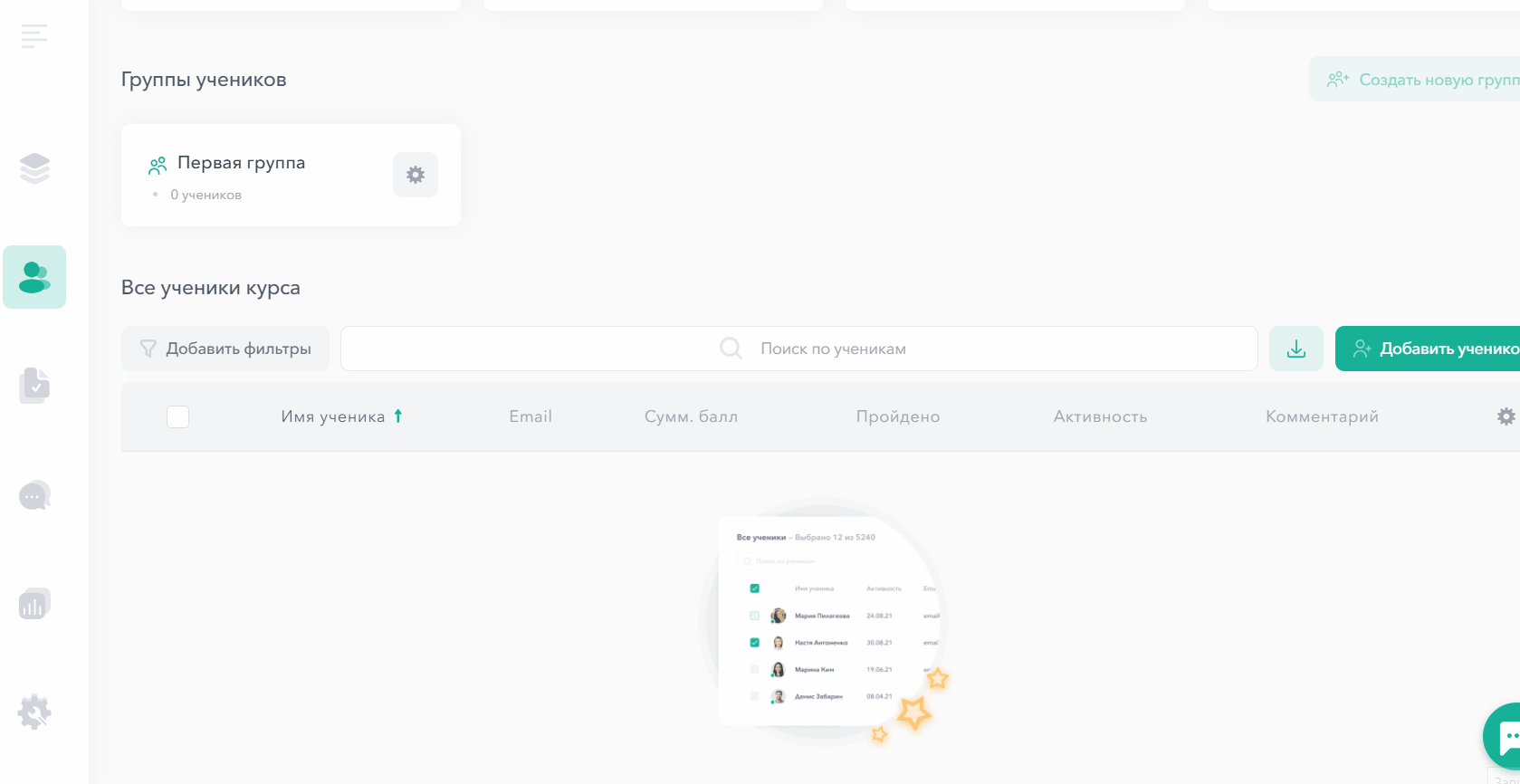Click sort arrow beside Имя ученика
The height and width of the screenshot is (784, 1520).
tap(398, 416)
